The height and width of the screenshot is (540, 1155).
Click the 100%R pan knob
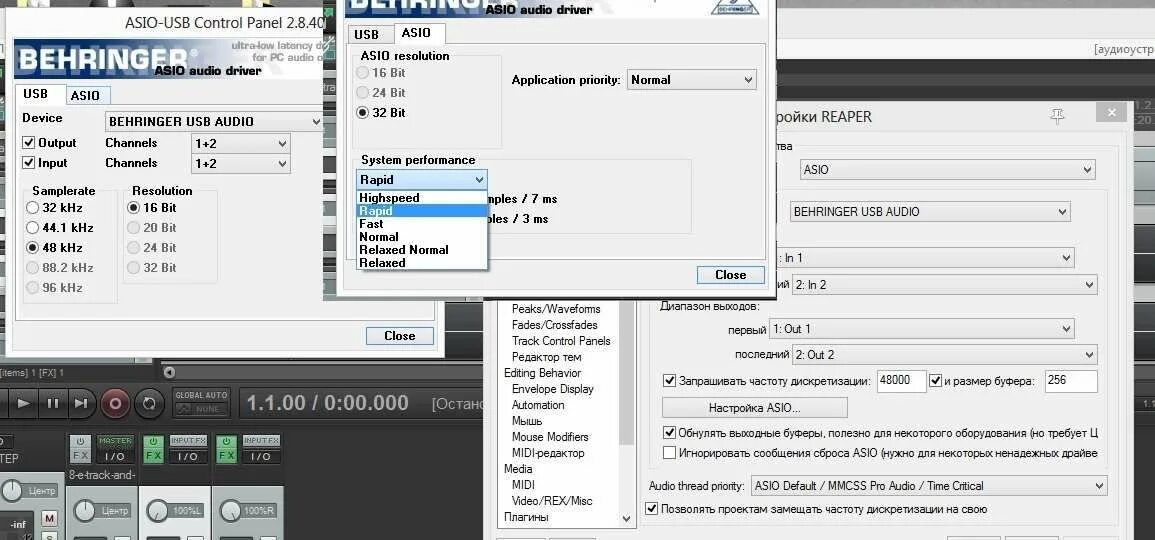tap(231, 511)
